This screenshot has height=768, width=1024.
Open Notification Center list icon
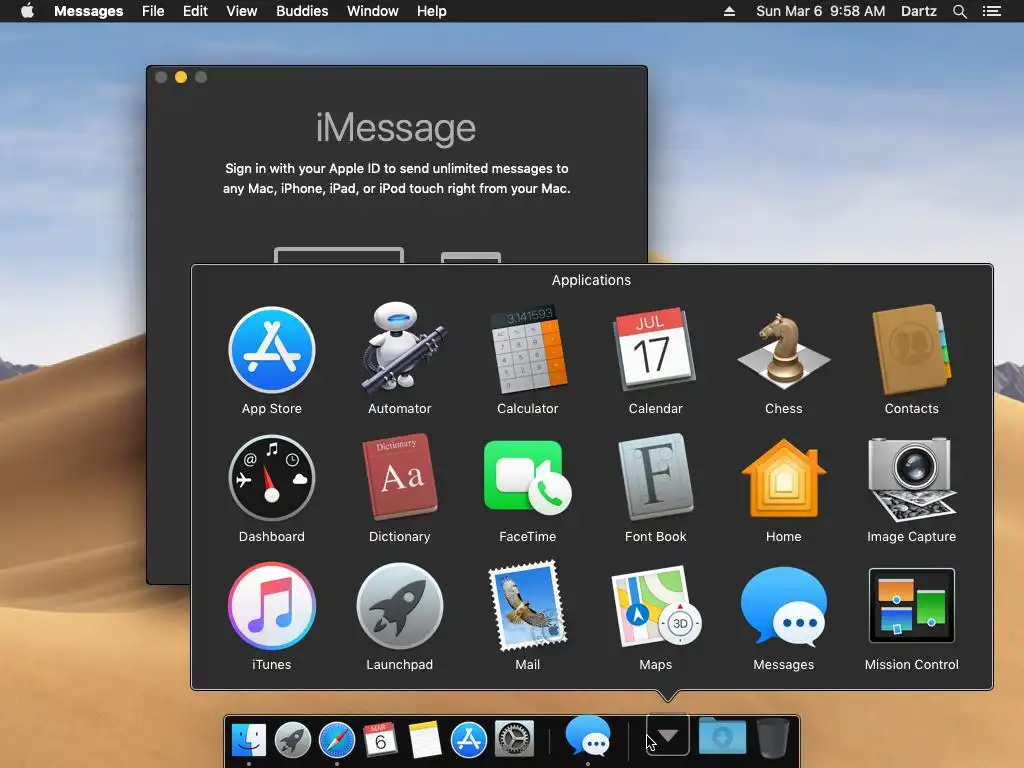[x=992, y=11]
